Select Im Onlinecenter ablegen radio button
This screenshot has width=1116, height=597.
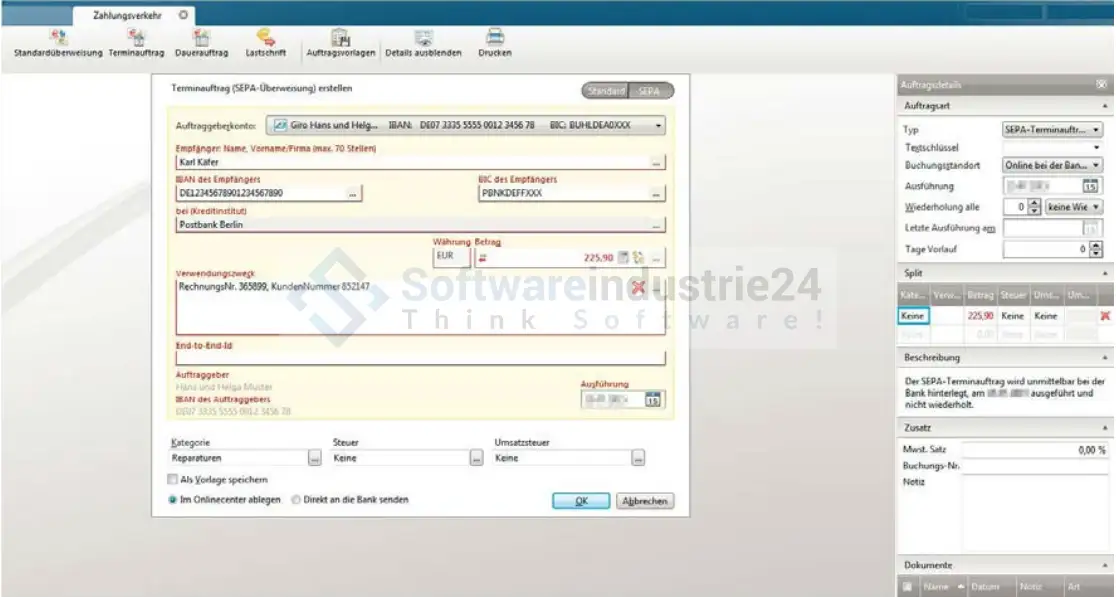click(173, 499)
